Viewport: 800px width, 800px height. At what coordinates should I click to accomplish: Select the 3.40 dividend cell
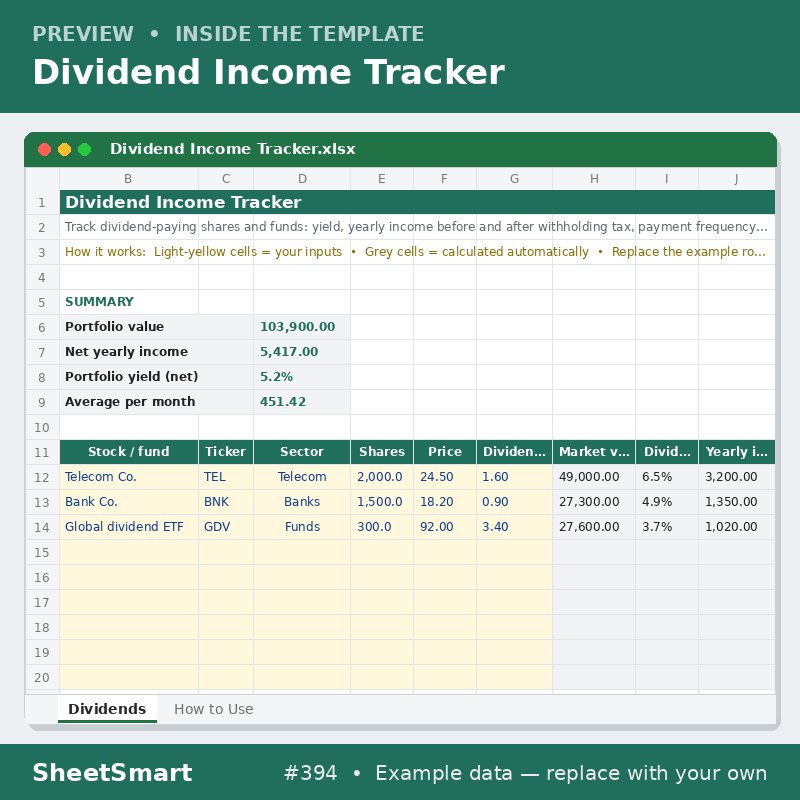[514, 527]
